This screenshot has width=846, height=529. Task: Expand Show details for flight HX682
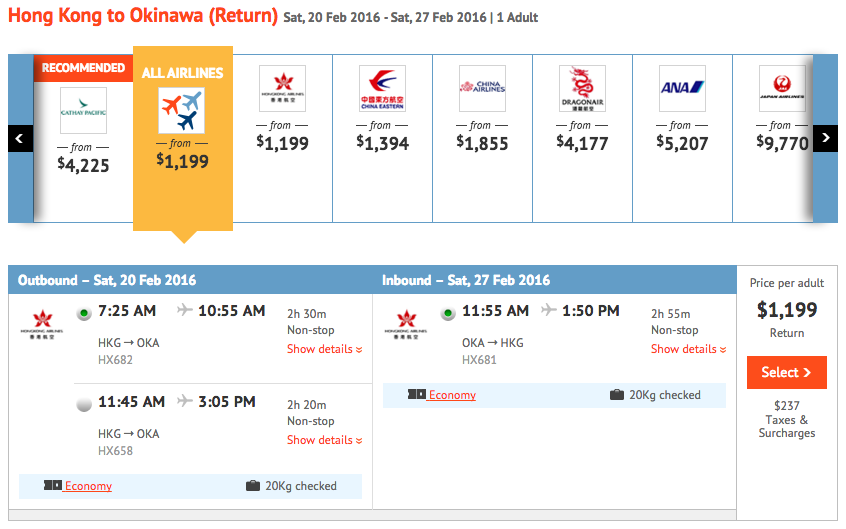(324, 349)
